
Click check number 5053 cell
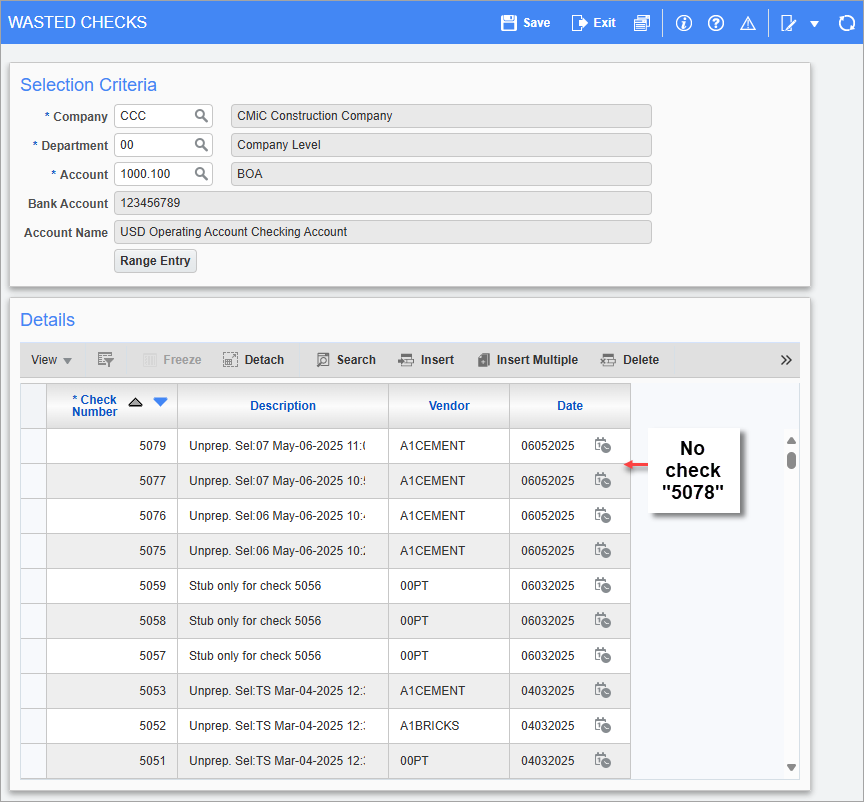tap(112, 691)
